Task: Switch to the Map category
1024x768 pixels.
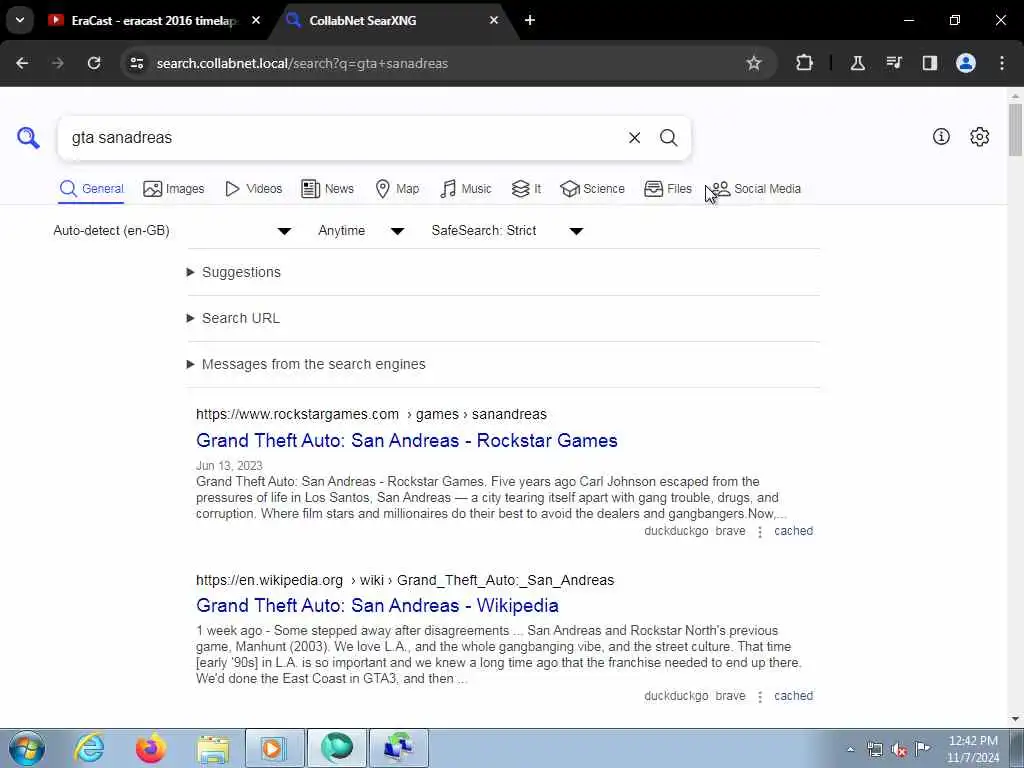Action: (x=397, y=189)
